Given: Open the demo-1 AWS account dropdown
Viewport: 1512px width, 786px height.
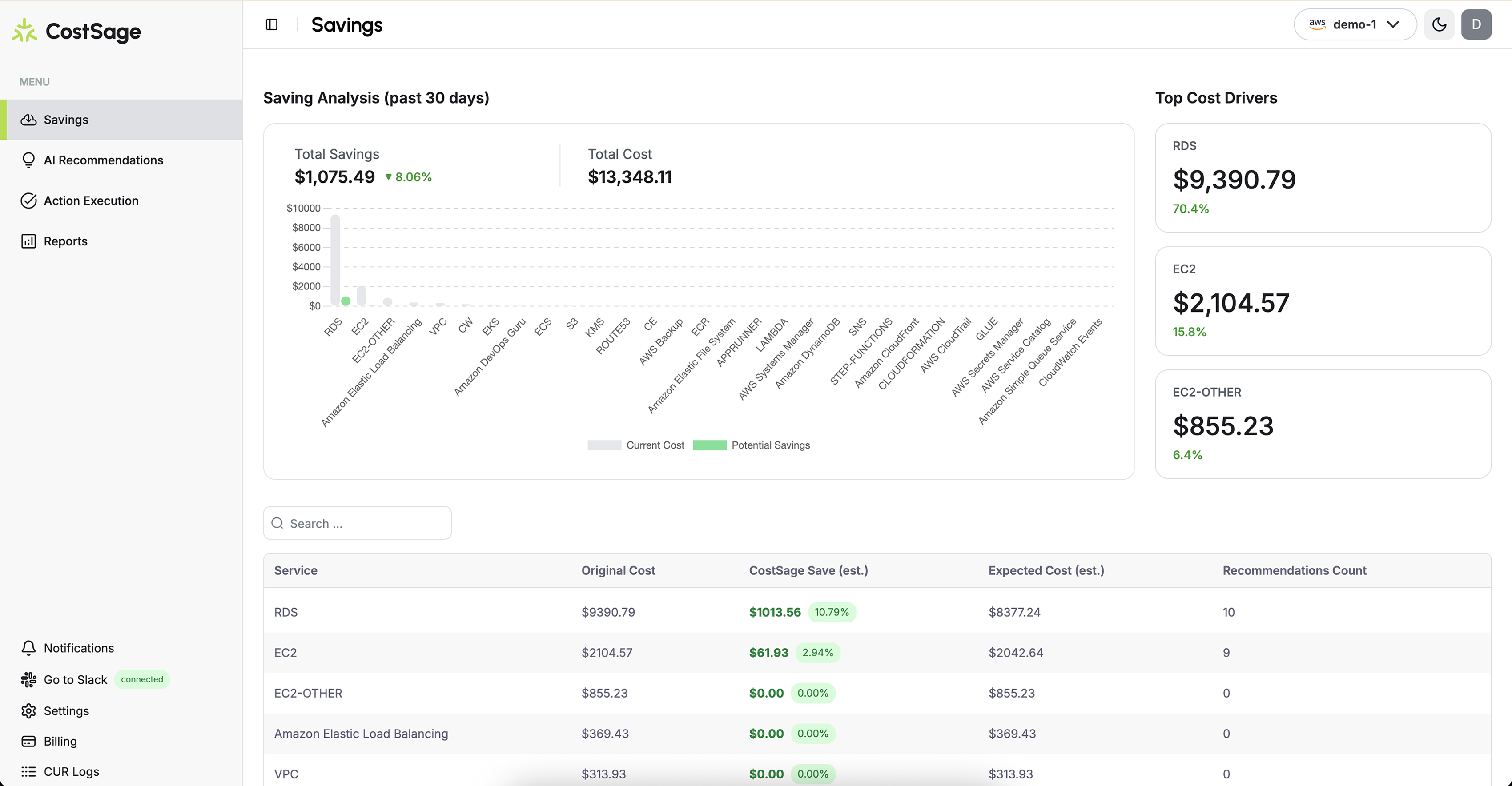Looking at the screenshot, I should click(x=1355, y=24).
